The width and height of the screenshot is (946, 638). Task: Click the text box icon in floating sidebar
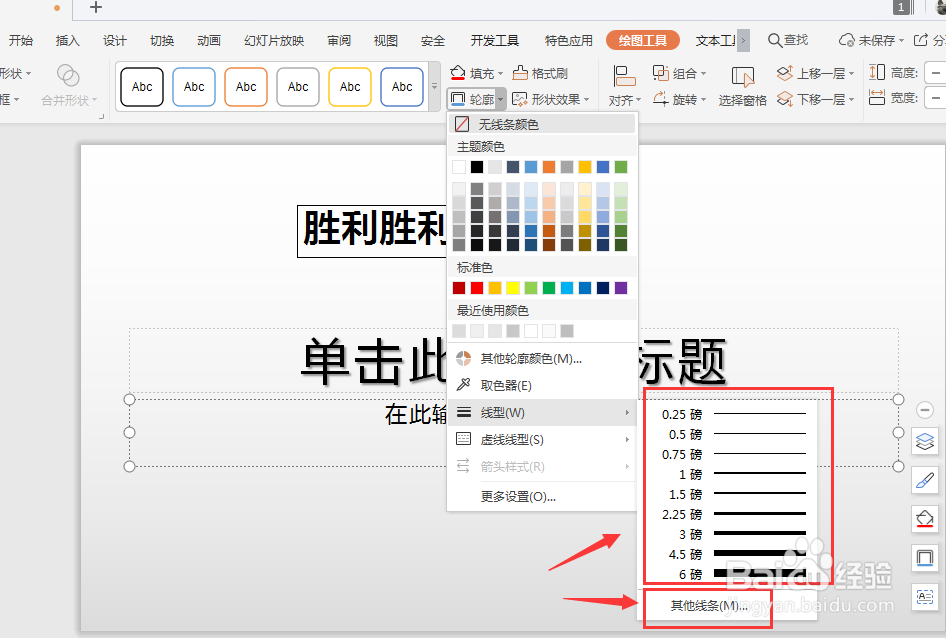pyautogui.click(x=925, y=596)
